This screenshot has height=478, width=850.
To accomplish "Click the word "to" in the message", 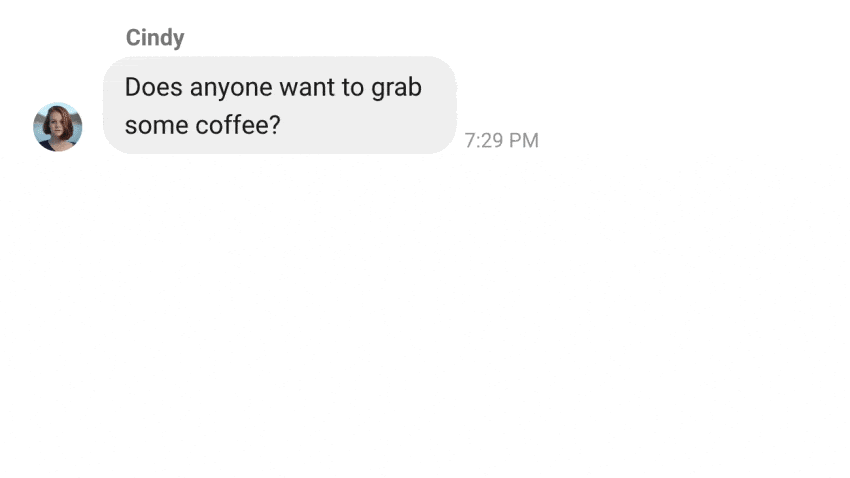I will (353, 88).
